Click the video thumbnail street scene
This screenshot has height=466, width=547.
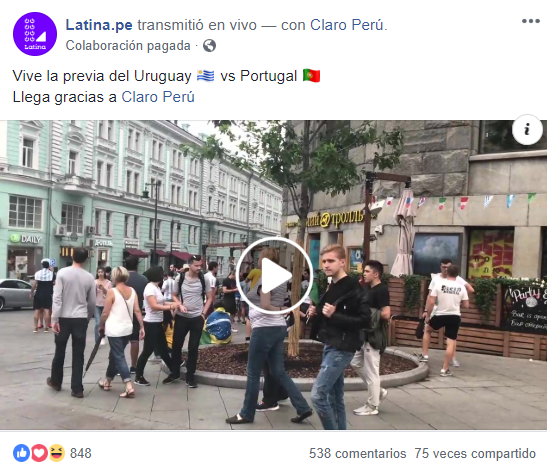click(x=140, y=349)
